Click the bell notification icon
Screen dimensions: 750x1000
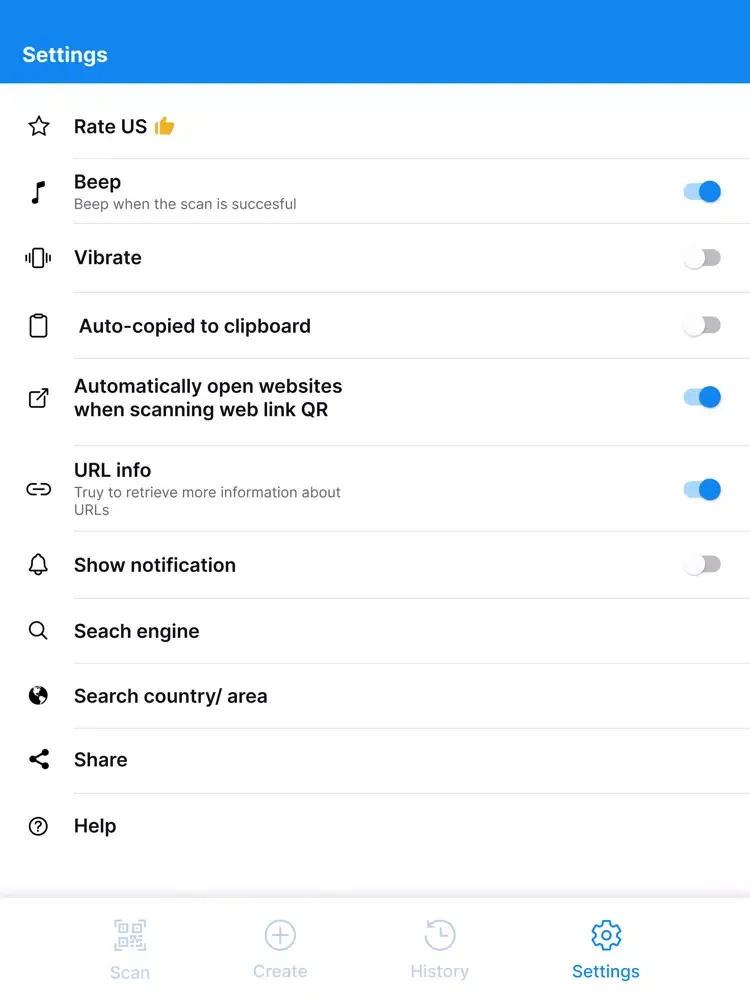coord(38,564)
